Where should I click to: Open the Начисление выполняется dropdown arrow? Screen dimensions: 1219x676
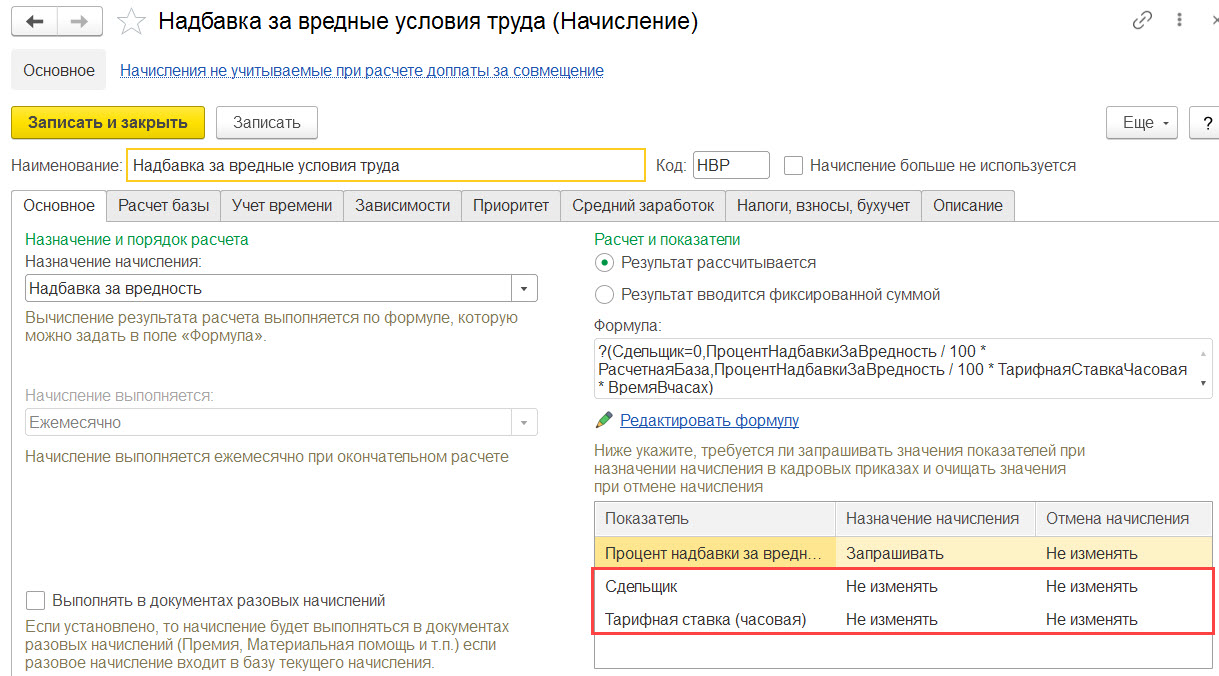[524, 422]
